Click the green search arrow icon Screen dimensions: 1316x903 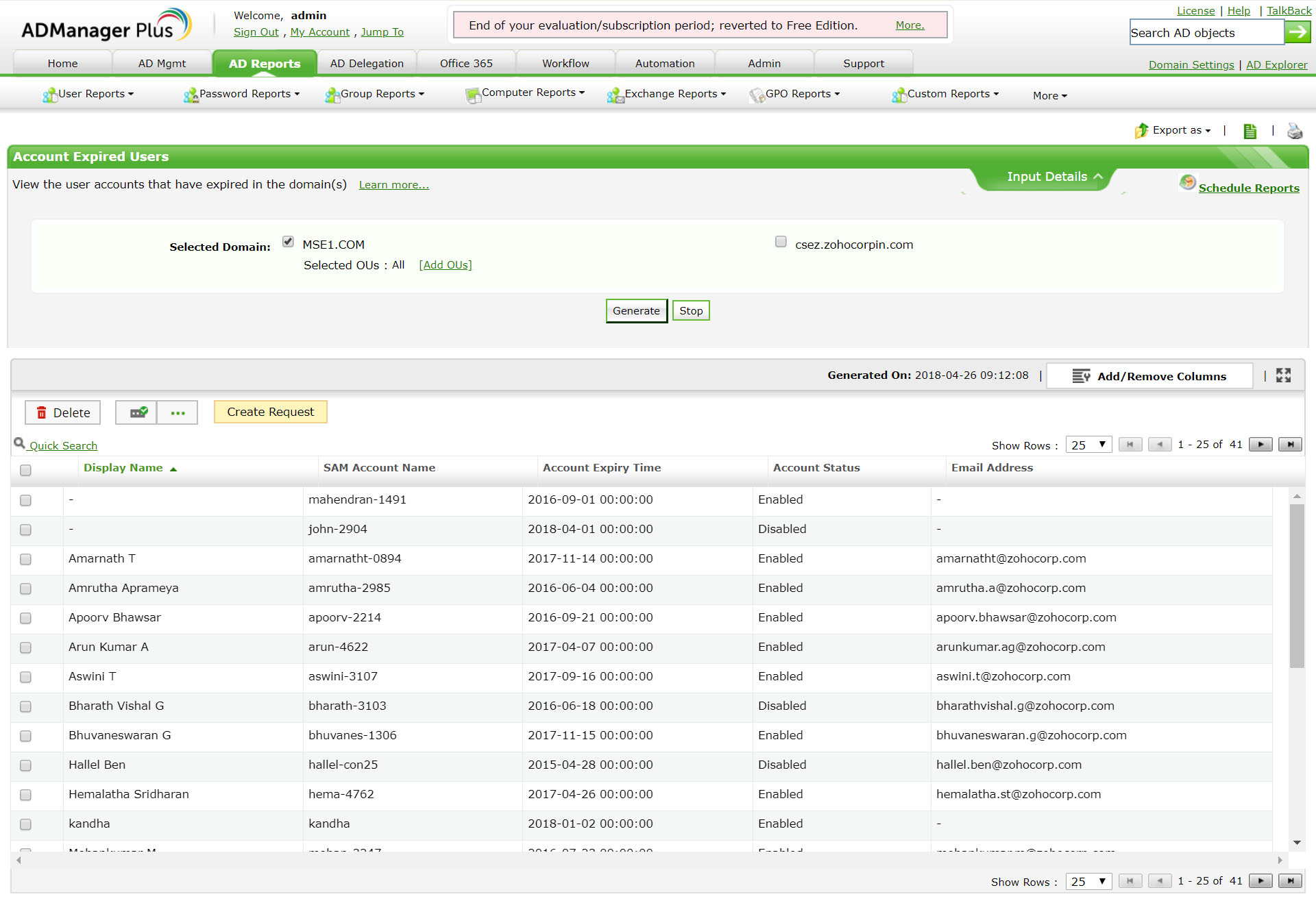click(x=1297, y=32)
